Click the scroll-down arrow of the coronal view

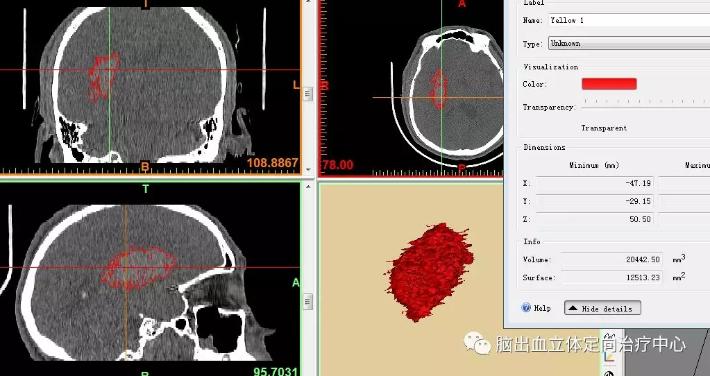pos(308,170)
